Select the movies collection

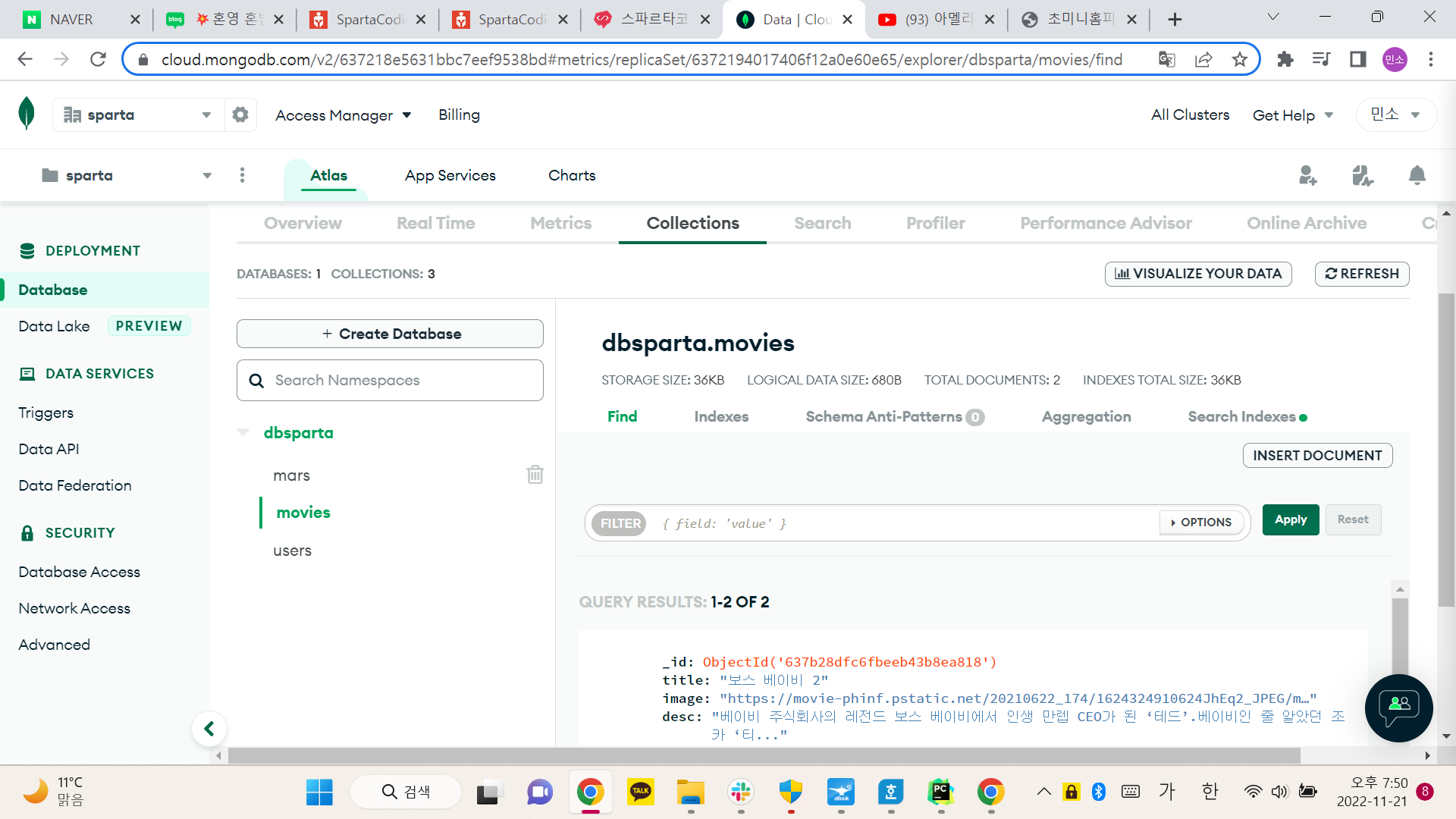(x=303, y=513)
